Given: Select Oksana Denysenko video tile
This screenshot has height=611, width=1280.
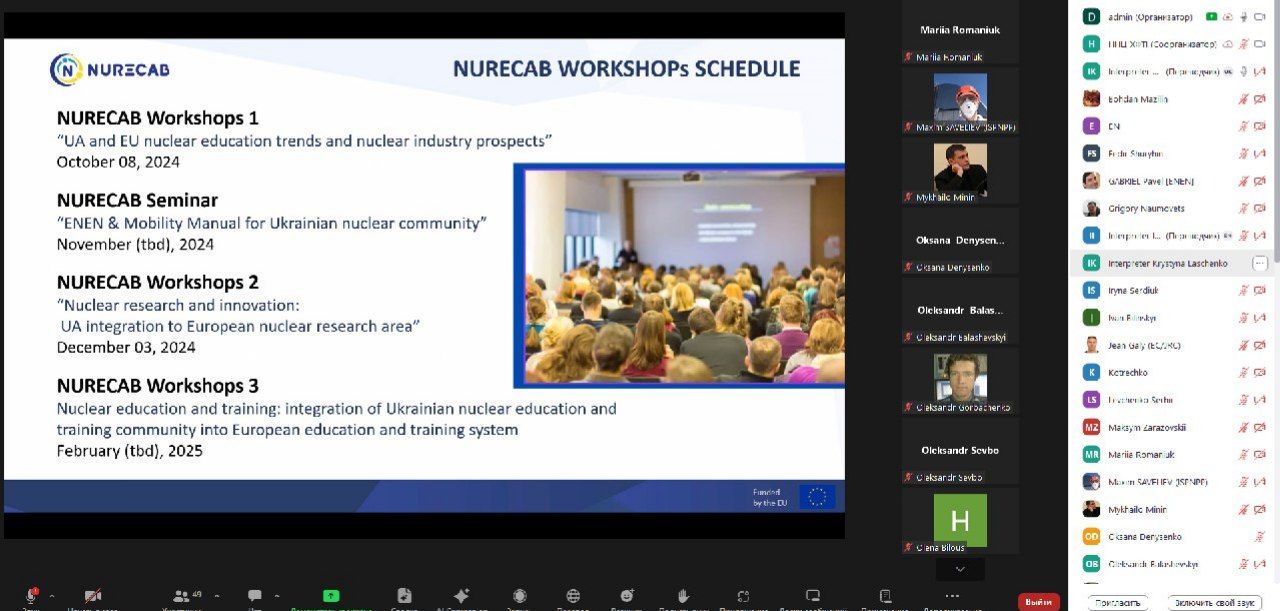Looking at the screenshot, I should [960, 240].
